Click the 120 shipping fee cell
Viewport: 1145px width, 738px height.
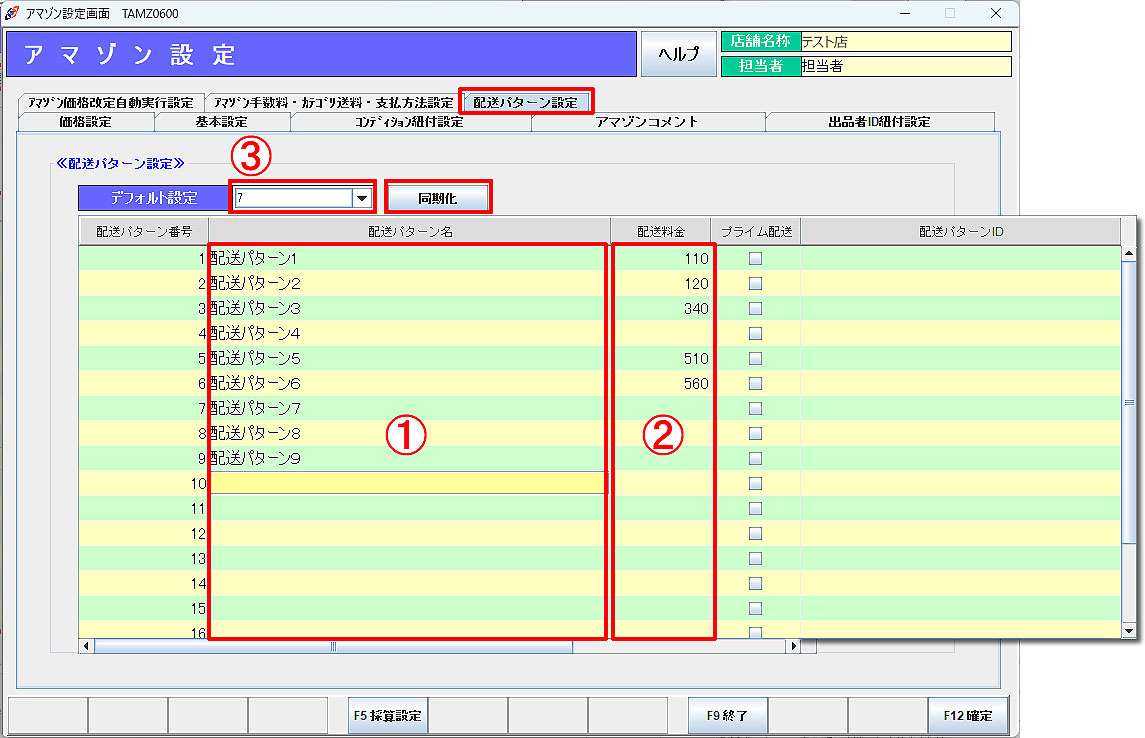[x=661, y=283]
